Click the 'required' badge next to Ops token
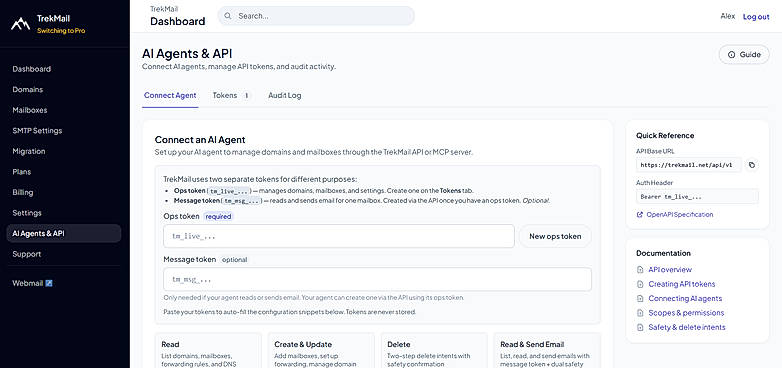The height and width of the screenshot is (368, 782). click(218, 216)
